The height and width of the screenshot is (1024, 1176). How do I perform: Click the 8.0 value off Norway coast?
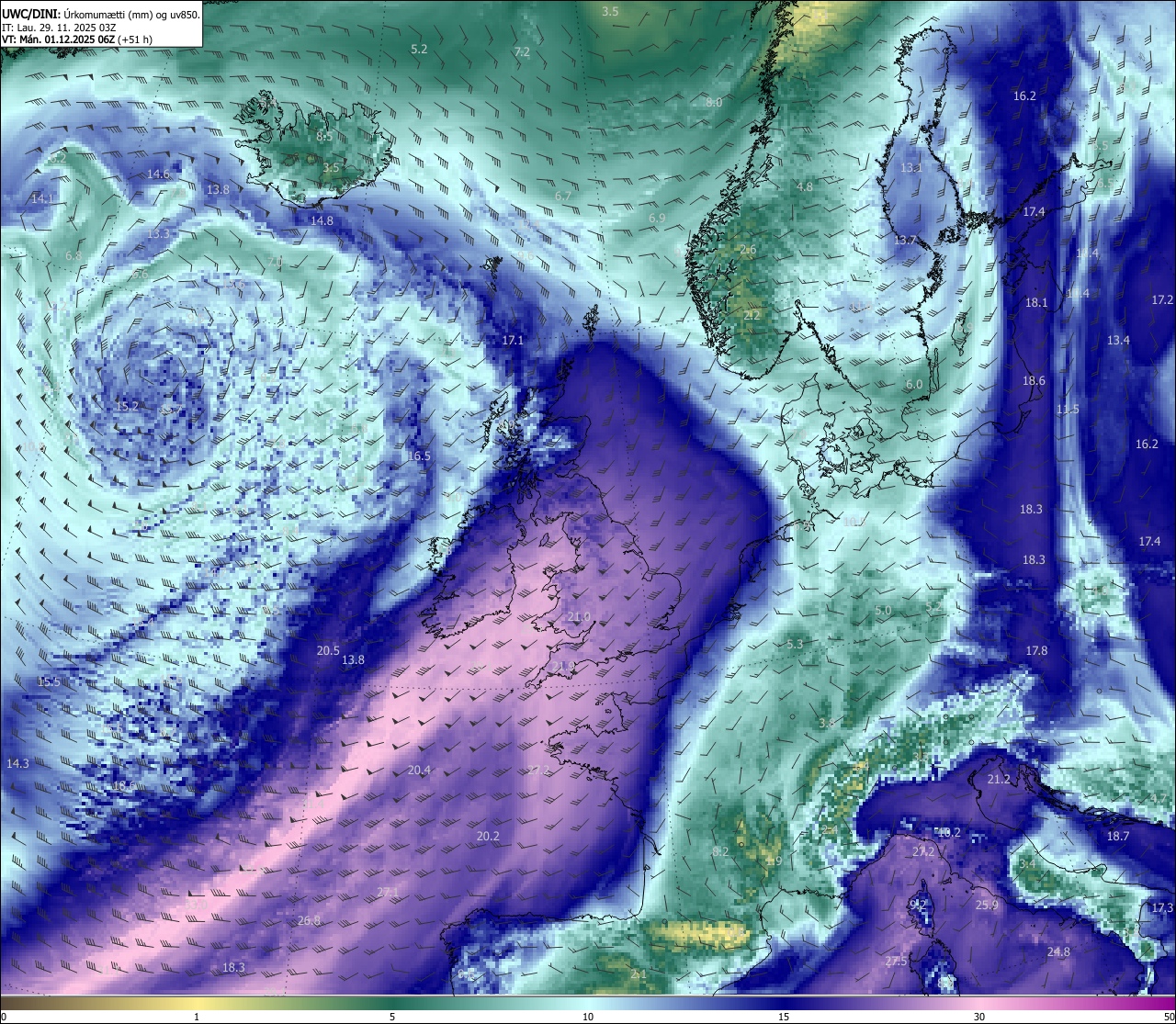[x=714, y=102]
